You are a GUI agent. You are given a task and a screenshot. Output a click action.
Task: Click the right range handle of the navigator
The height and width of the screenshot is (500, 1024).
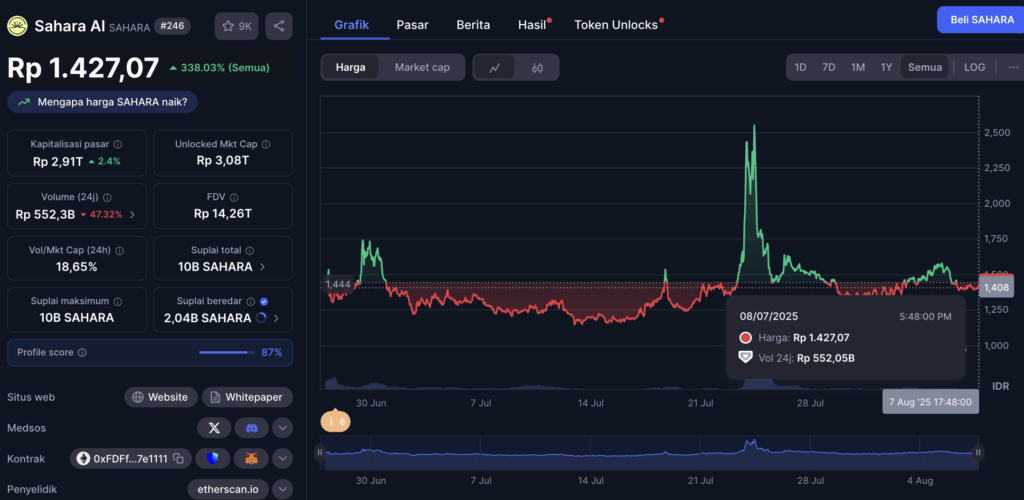tap(978, 452)
